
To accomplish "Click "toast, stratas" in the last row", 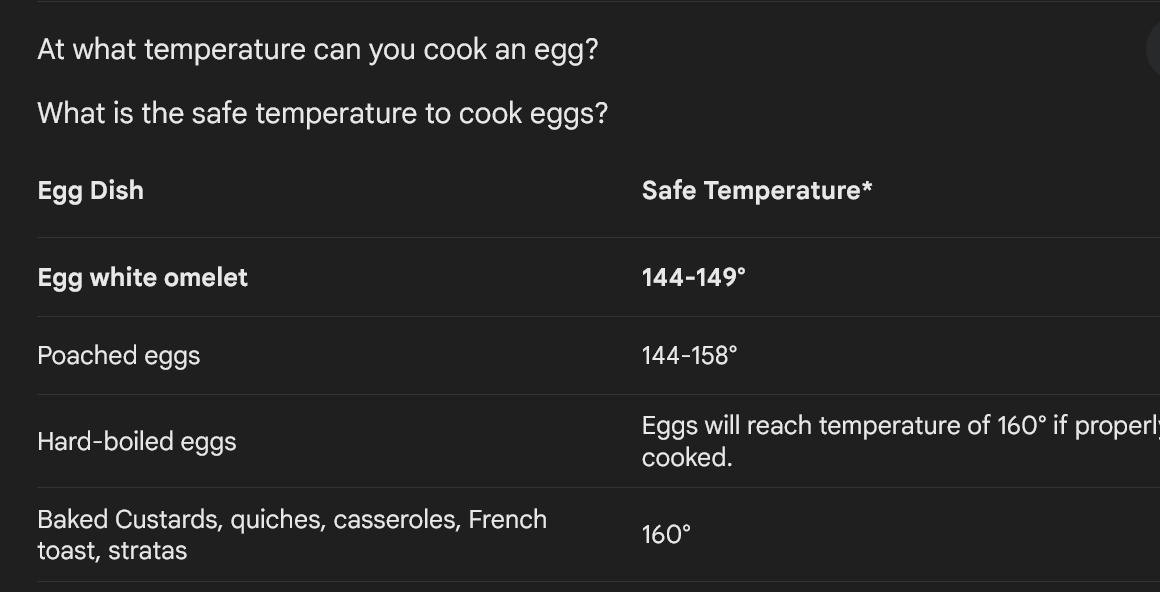I will click(x=112, y=551).
